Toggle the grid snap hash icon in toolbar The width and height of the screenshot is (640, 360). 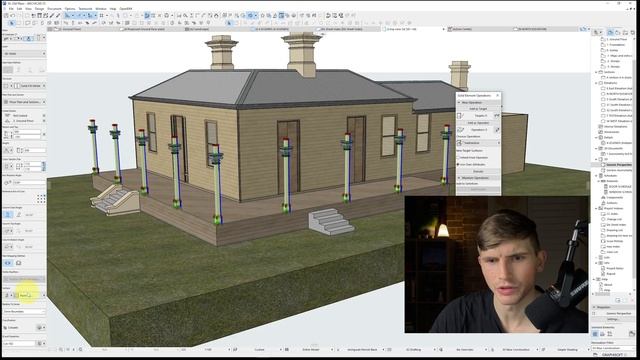click(x=101, y=16)
